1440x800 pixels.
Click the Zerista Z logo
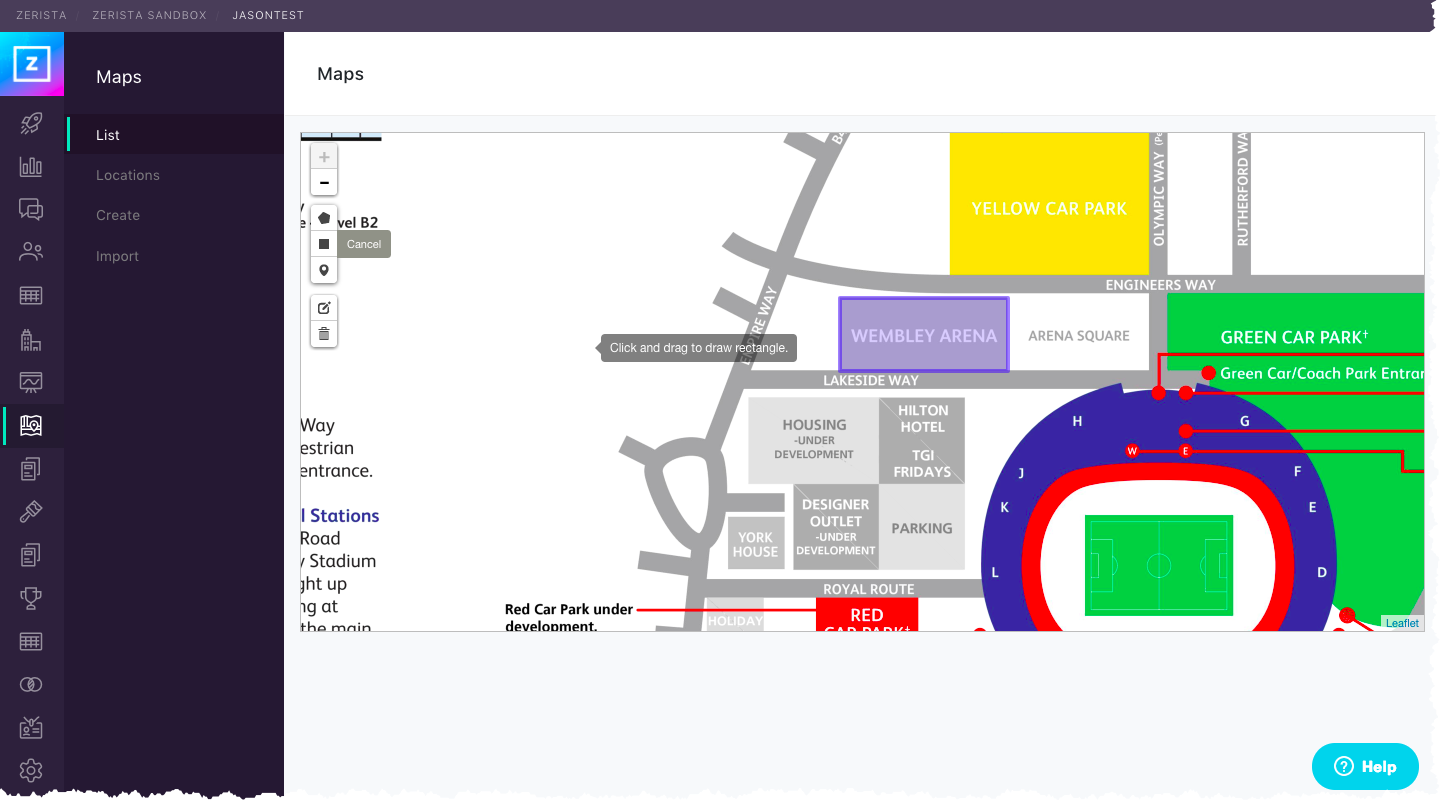point(32,65)
